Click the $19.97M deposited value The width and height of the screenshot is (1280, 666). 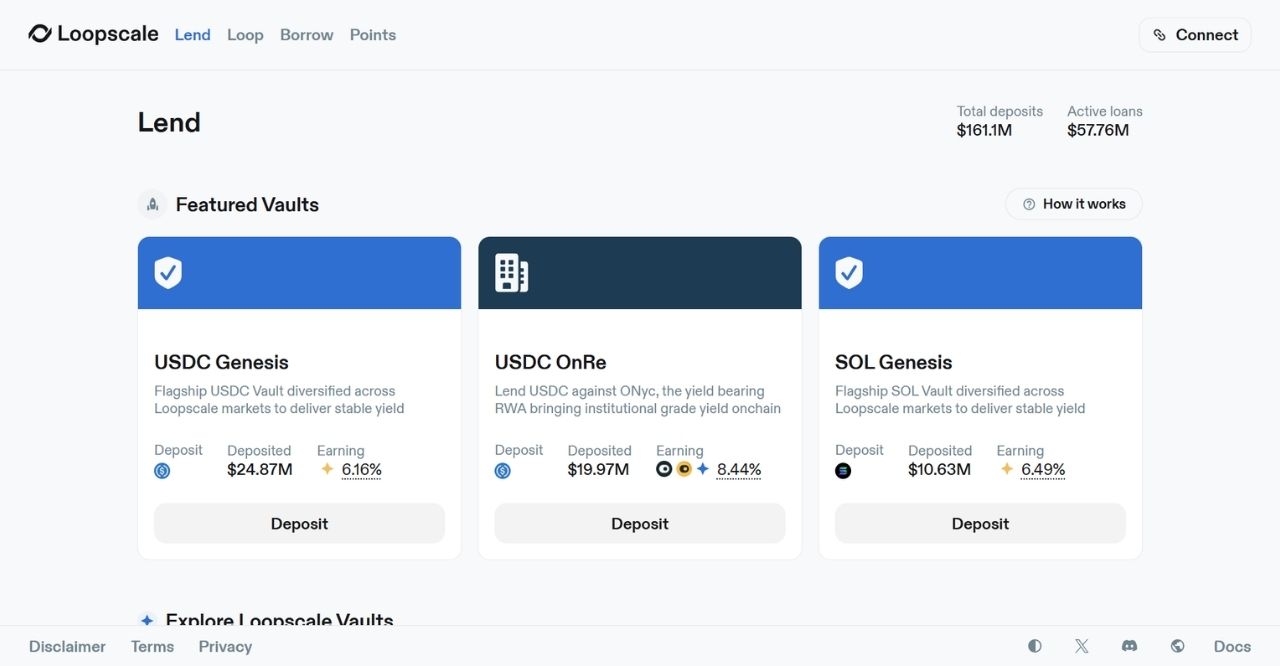599,470
